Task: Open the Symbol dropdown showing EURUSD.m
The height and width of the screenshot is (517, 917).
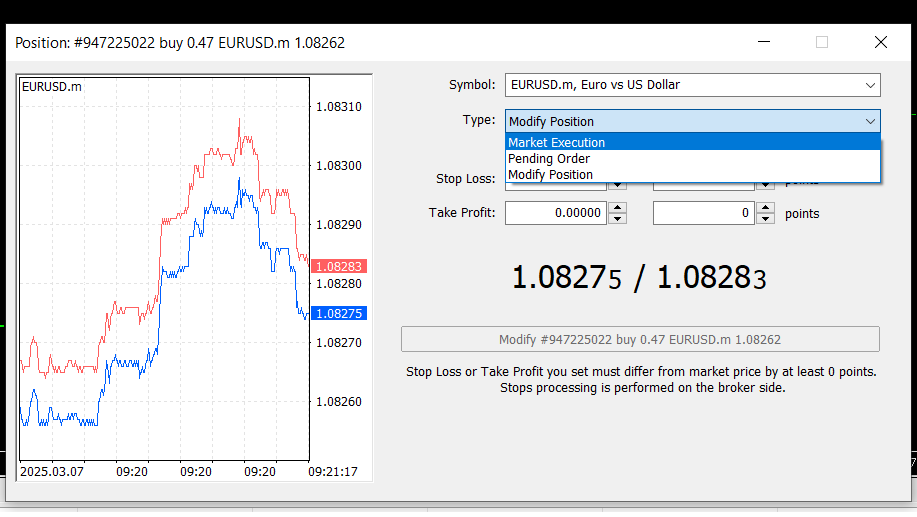Action: point(691,85)
